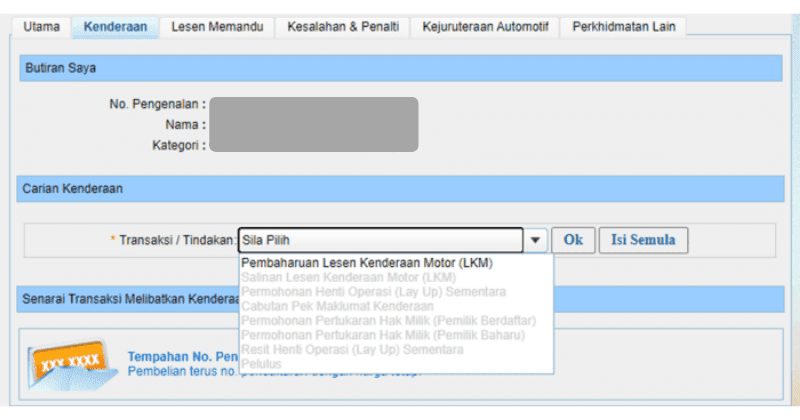Open the Utama tab
The width and height of the screenshot is (800, 420).
coord(41,27)
